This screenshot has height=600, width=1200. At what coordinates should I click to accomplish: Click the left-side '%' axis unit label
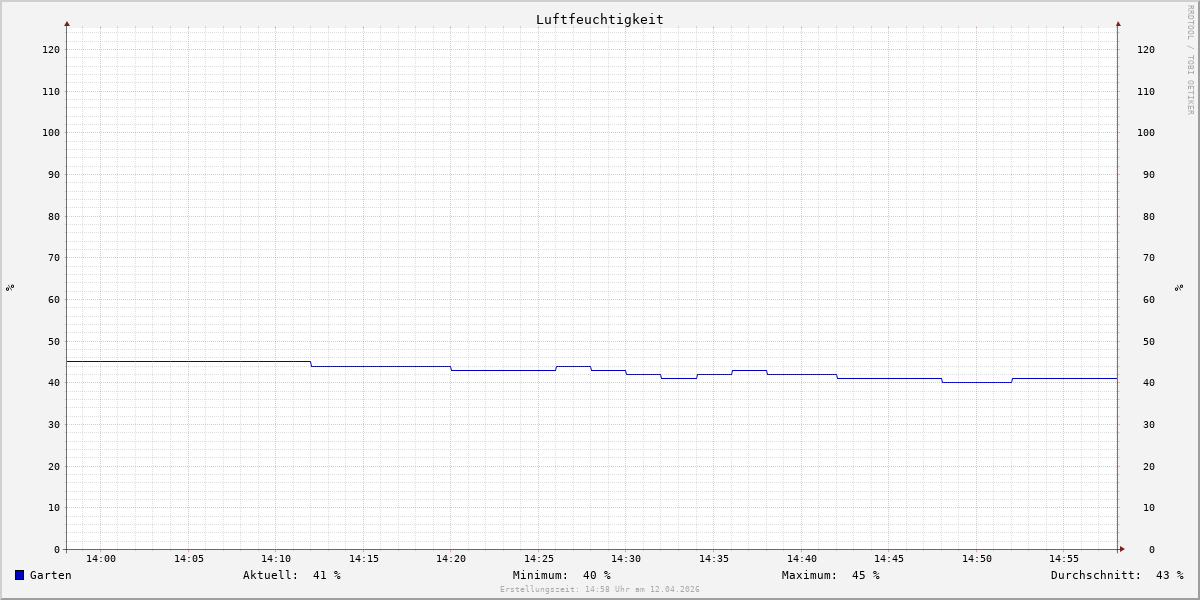[x=10, y=287]
